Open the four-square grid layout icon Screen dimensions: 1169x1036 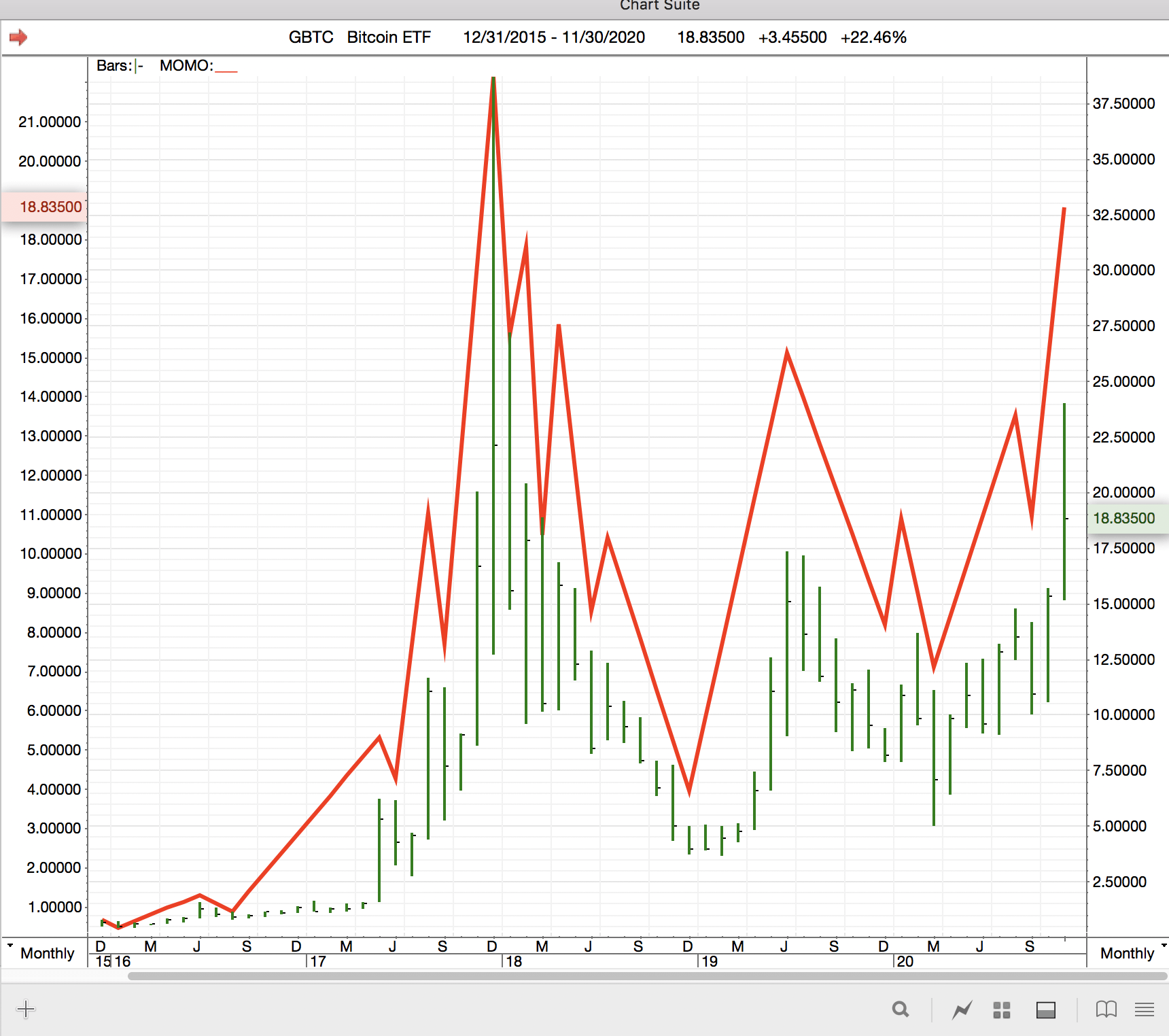1002,1010
